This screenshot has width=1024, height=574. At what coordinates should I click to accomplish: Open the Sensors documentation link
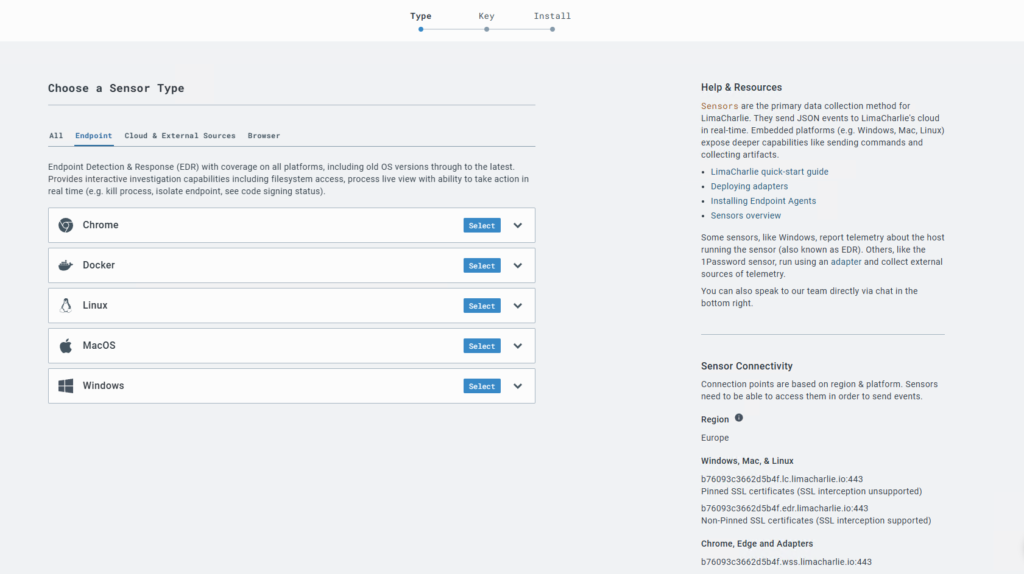[719, 106]
